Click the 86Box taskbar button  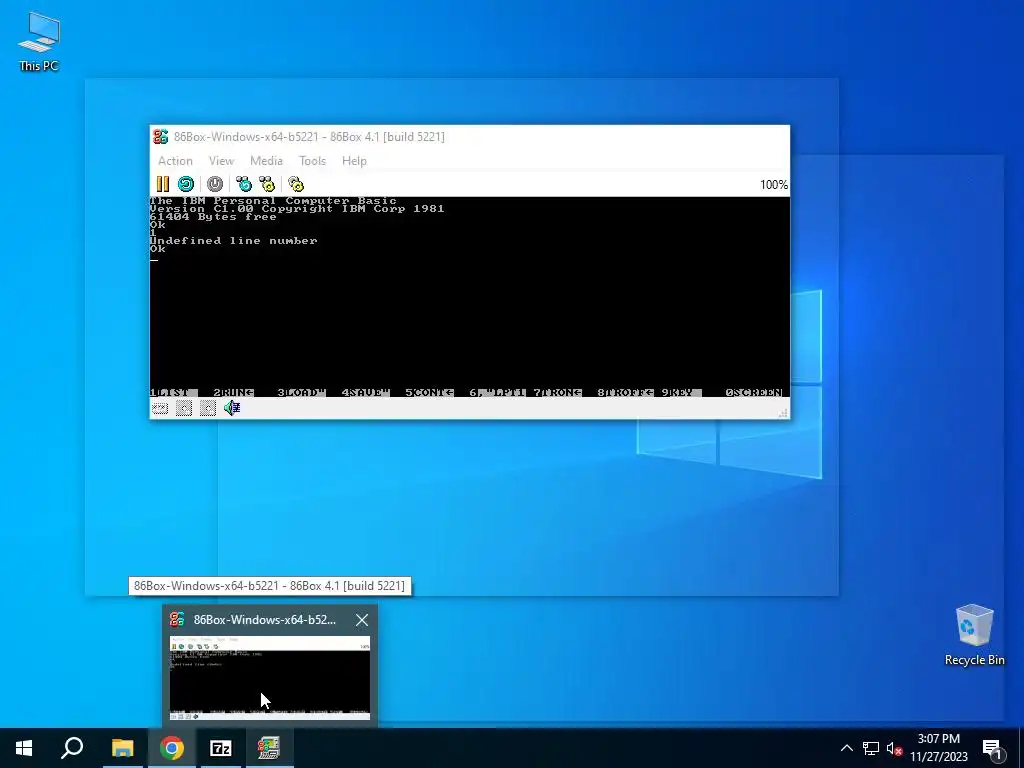coord(270,748)
